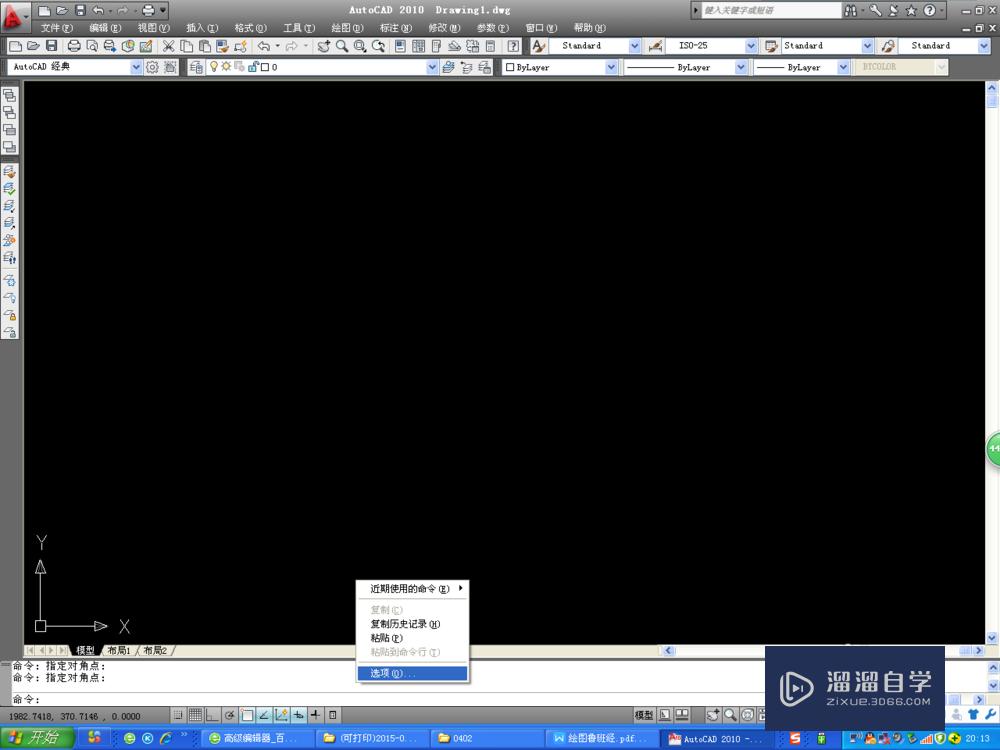This screenshot has width=1000, height=750.
Task: Select the Zoom Realtime magnifier
Action: click(342, 46)
